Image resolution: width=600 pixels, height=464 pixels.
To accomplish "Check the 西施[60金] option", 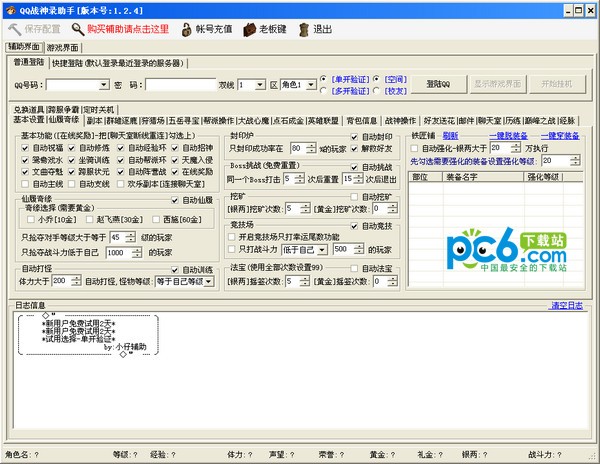I will (x=156, y=220).
